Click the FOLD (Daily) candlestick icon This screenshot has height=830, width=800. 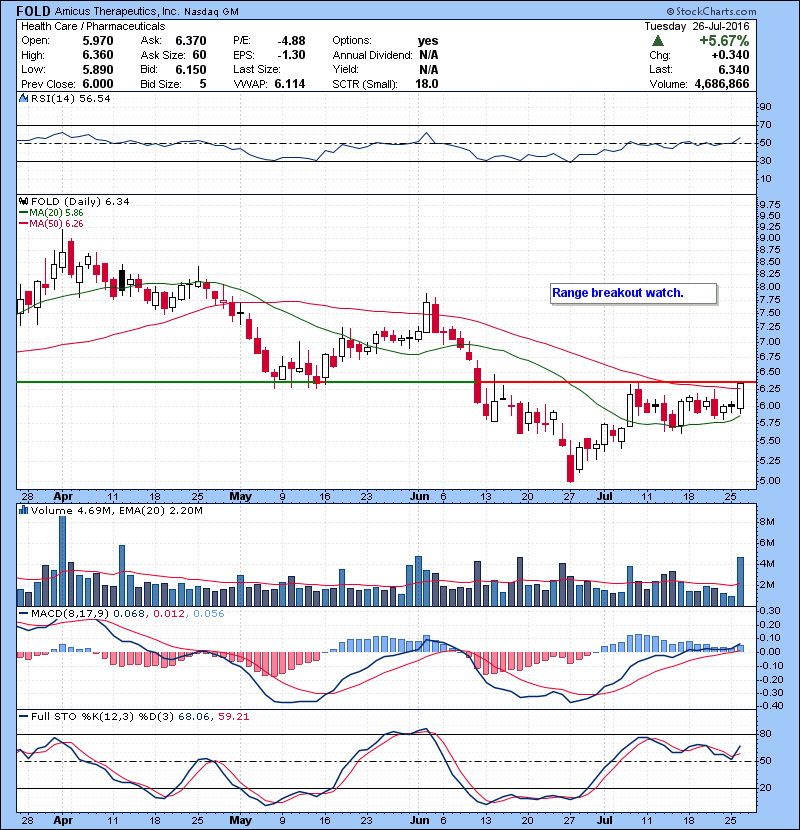23,201
